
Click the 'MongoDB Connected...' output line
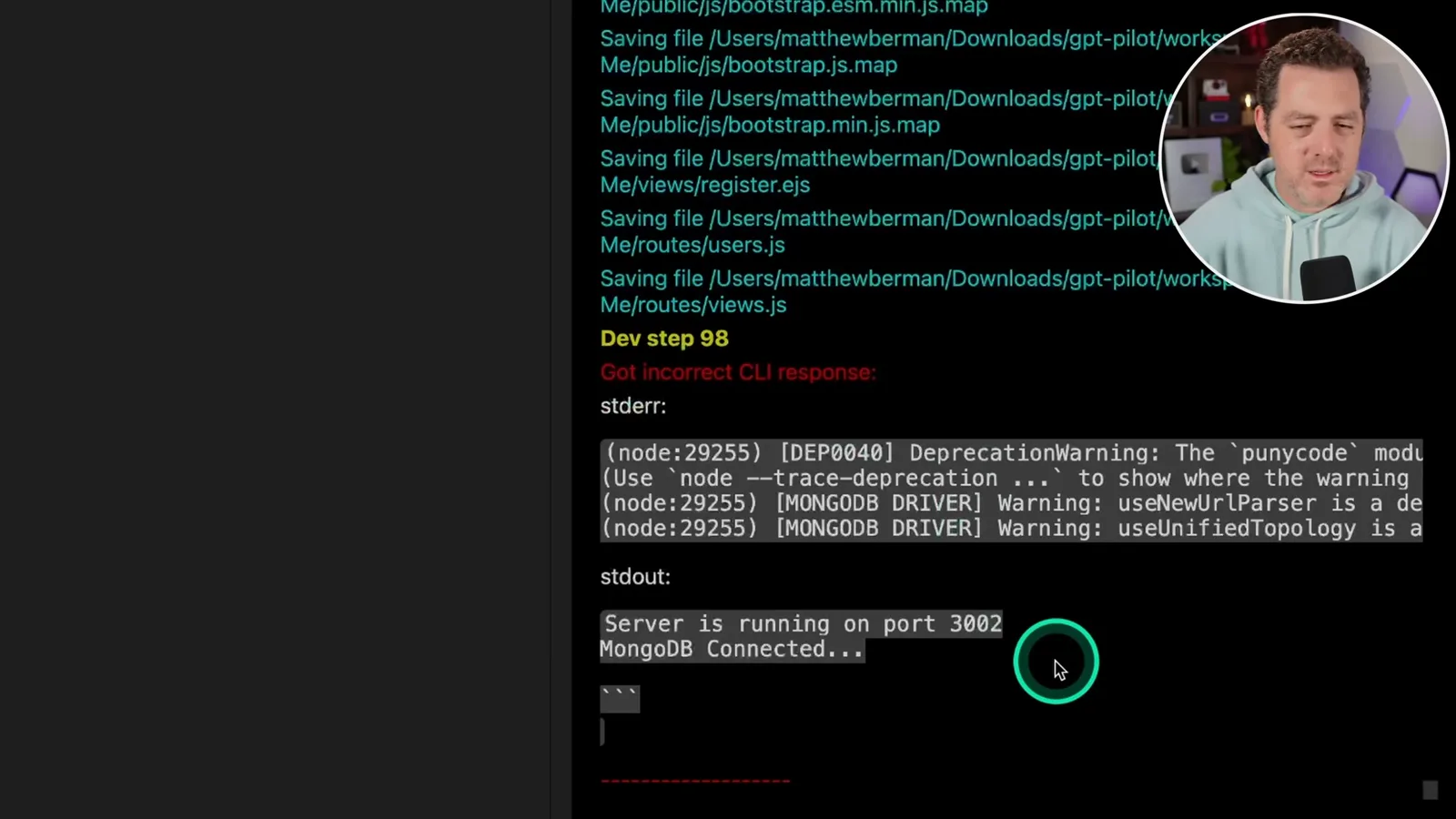tap(732, 650)
